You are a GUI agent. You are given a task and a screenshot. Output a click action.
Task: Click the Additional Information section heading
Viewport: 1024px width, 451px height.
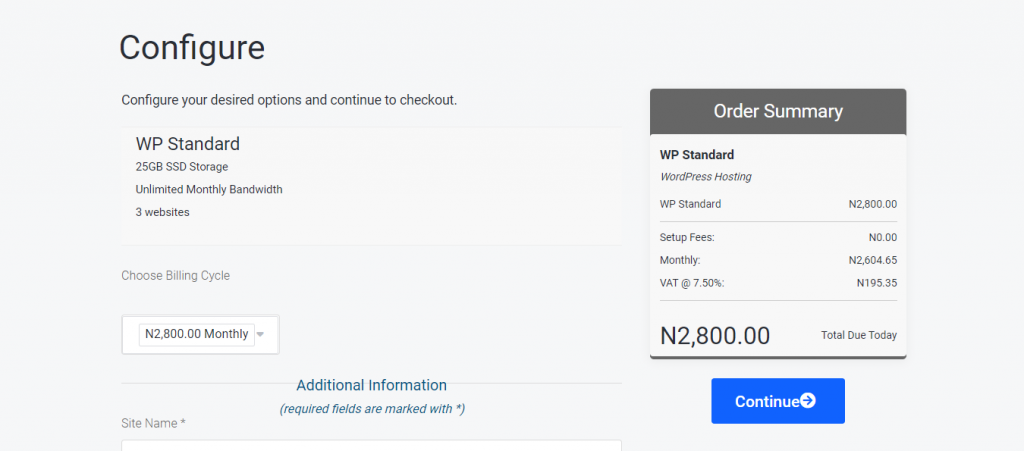(371, 385)
